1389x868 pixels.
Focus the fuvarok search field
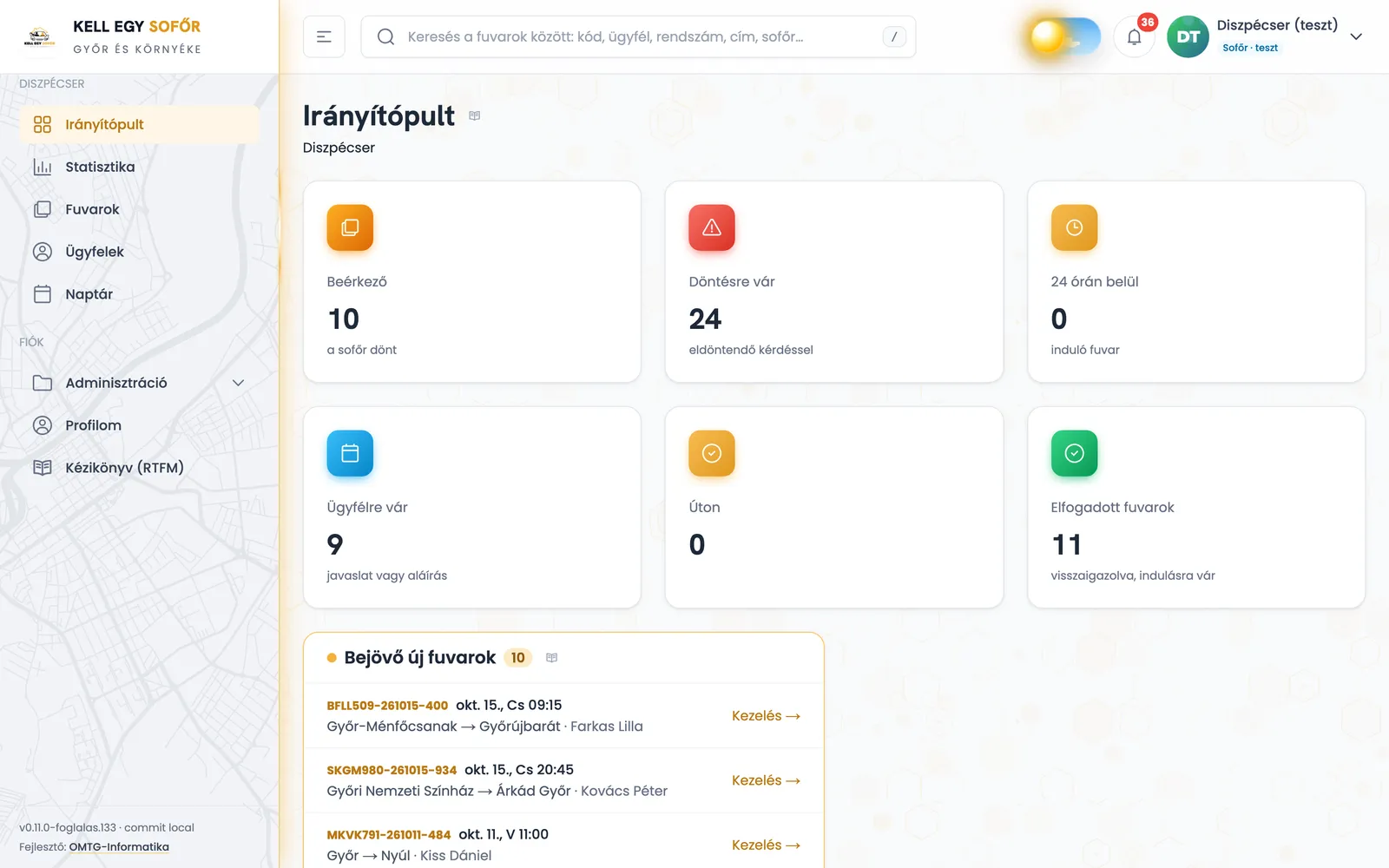tap(638, 36)
